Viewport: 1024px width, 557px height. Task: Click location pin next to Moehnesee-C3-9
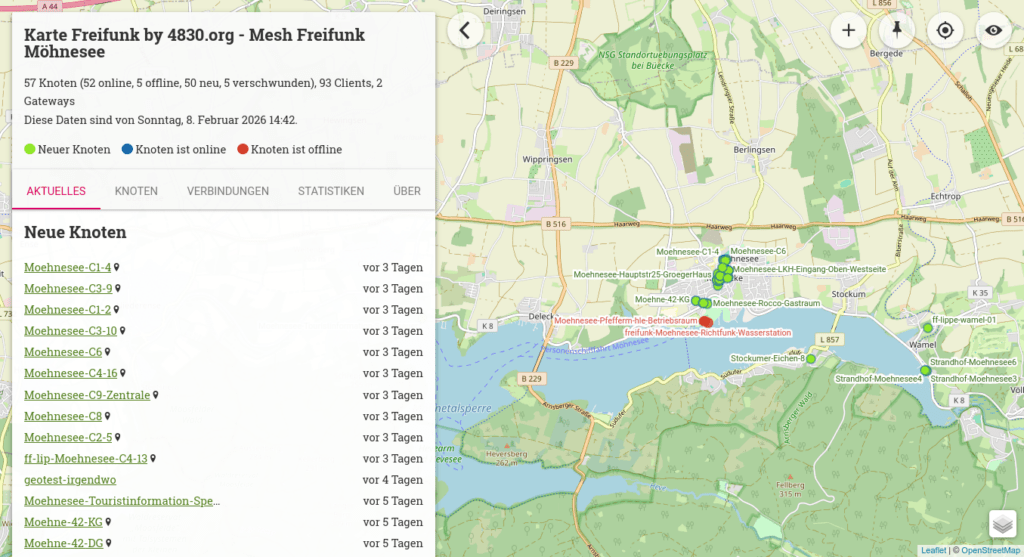point(118,289)
